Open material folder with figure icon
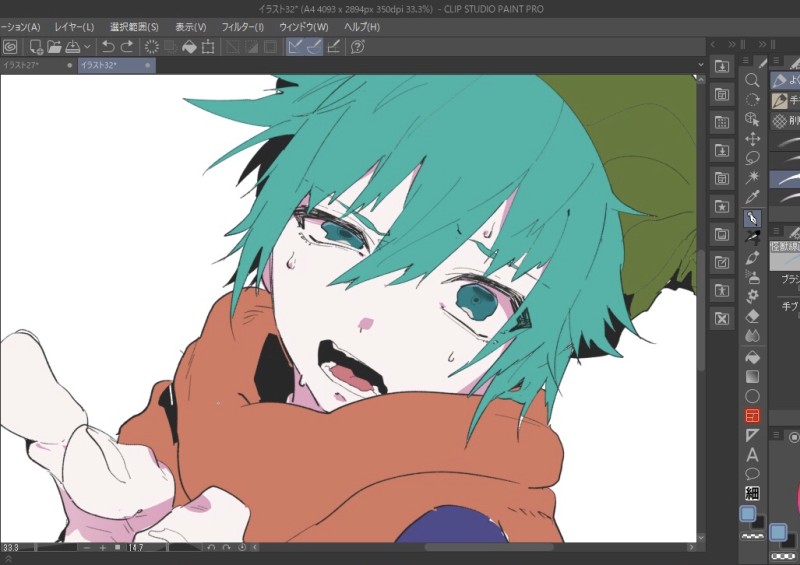The height and width of the screenshot is (565, 800). tap(721, 290)
